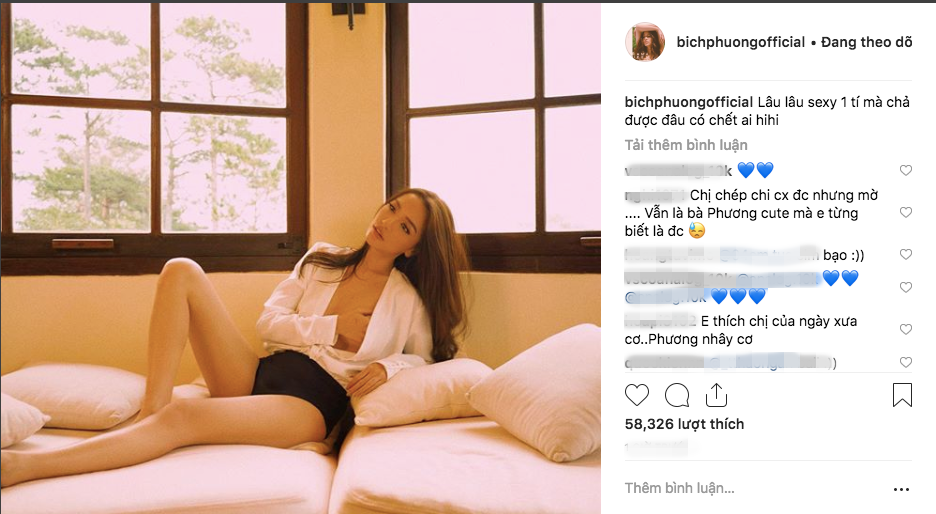
Task: Like the last partially visible comment
Action: pyautogui.click(x=906, y=362)
